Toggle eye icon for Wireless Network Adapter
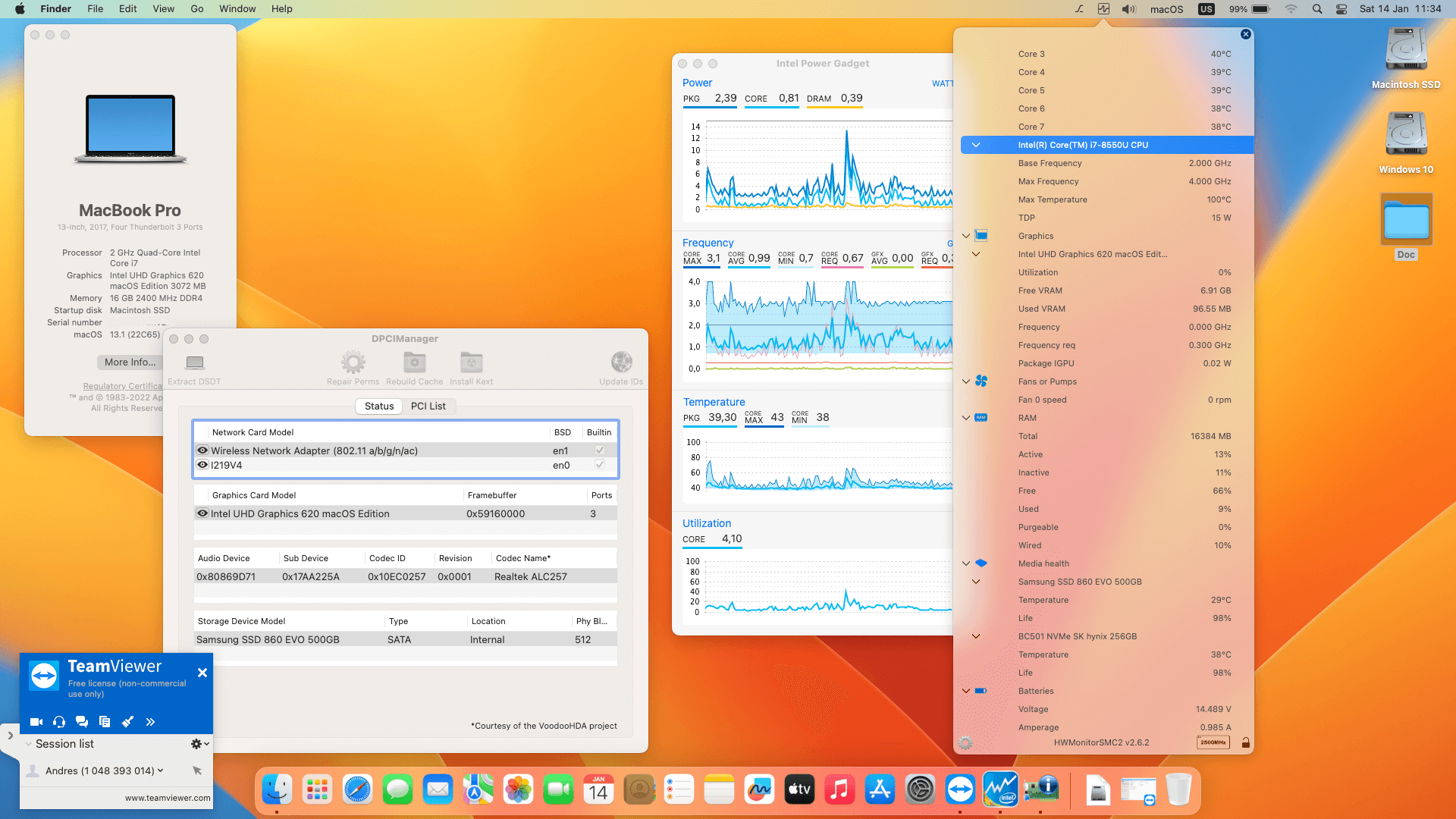The height and width of the screenshot is (819, 1456). [202, 450]
